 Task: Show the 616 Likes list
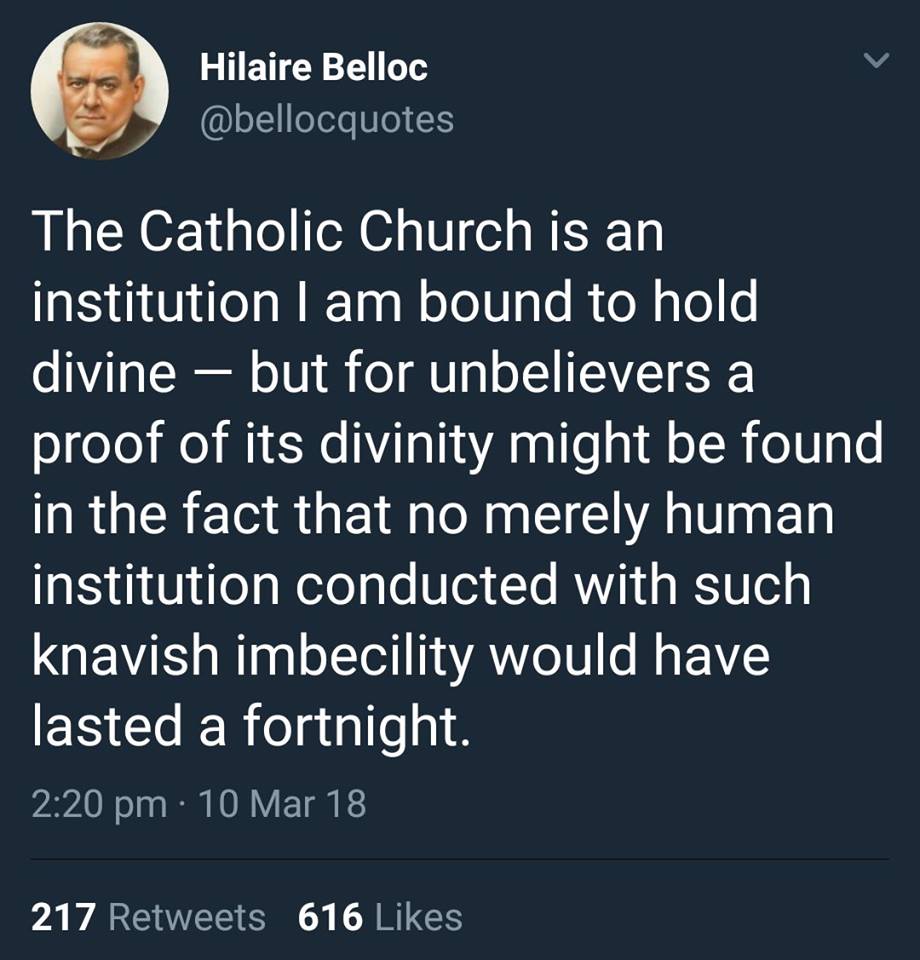pos(380,917)
